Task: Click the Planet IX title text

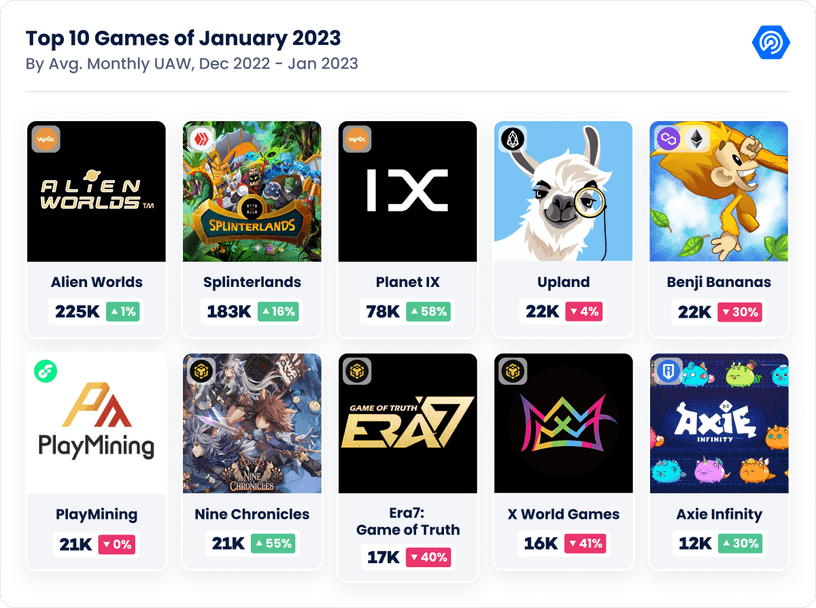Action: [x=407, y=282]
